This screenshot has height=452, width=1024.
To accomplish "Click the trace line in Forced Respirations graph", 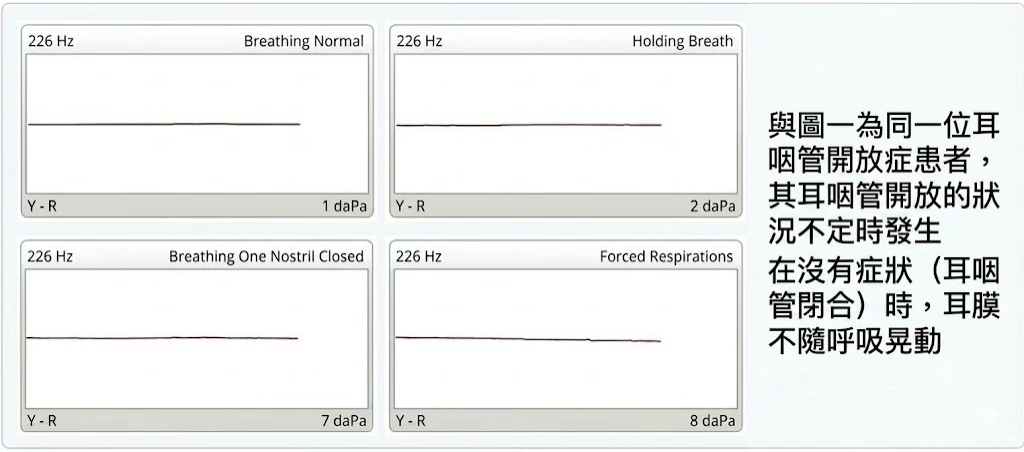I will 528,339.
